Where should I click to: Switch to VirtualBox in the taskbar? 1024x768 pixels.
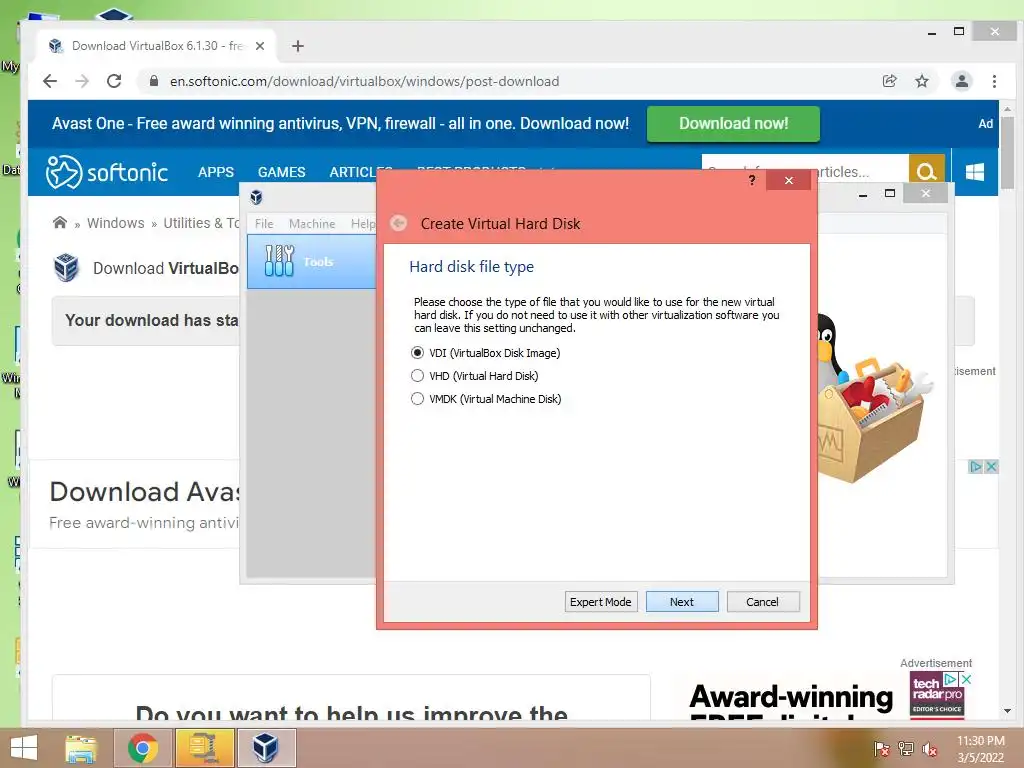[x=266, y=748]
